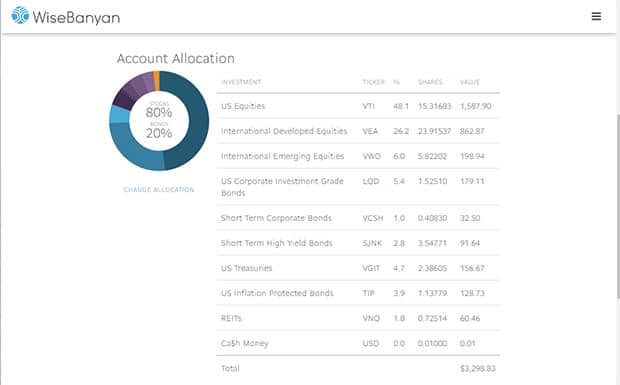Viewport: 620px width, 385px height.
Task: Select the REITs investment row
Action: click(x=358, y=318)
